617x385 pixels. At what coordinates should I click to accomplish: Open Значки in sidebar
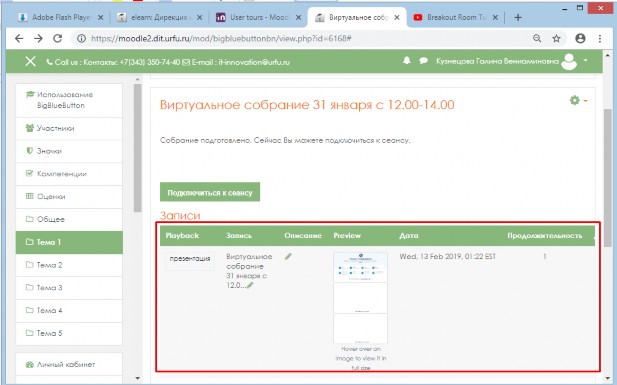69,151
